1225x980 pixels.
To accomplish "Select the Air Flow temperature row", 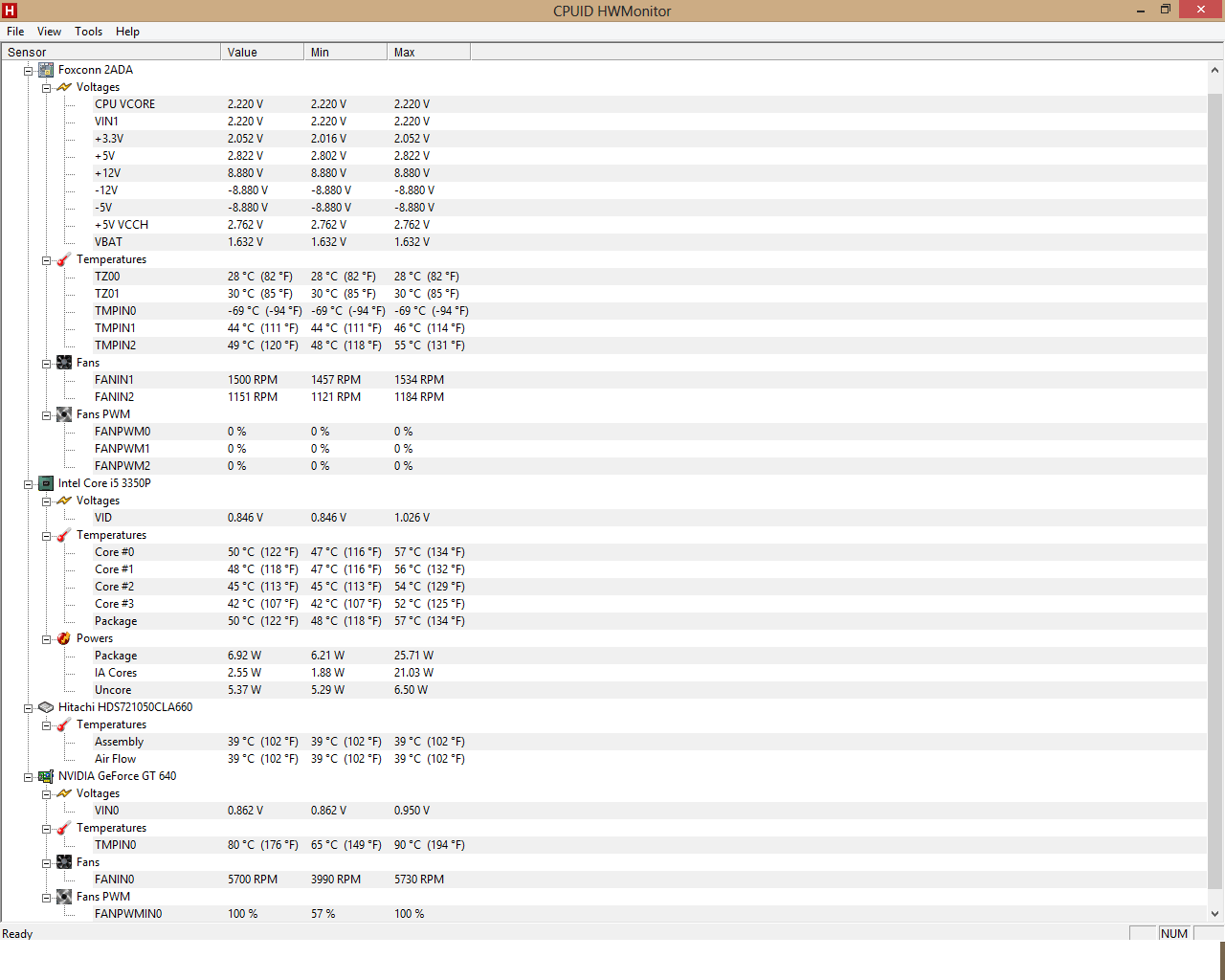I will tap(605, 759).
